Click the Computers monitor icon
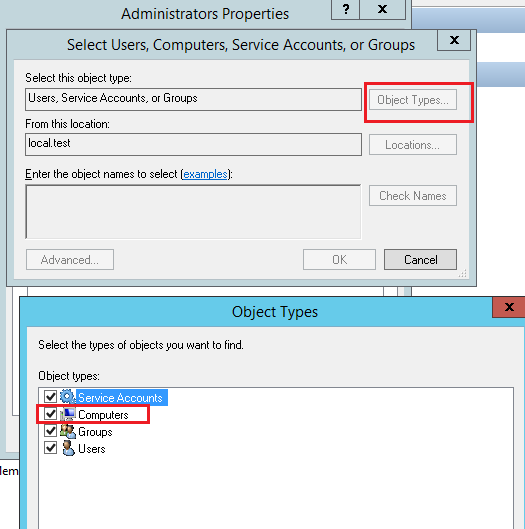Image resolution: width=525 pixels, height=529 pixels. tap(68, 414)
